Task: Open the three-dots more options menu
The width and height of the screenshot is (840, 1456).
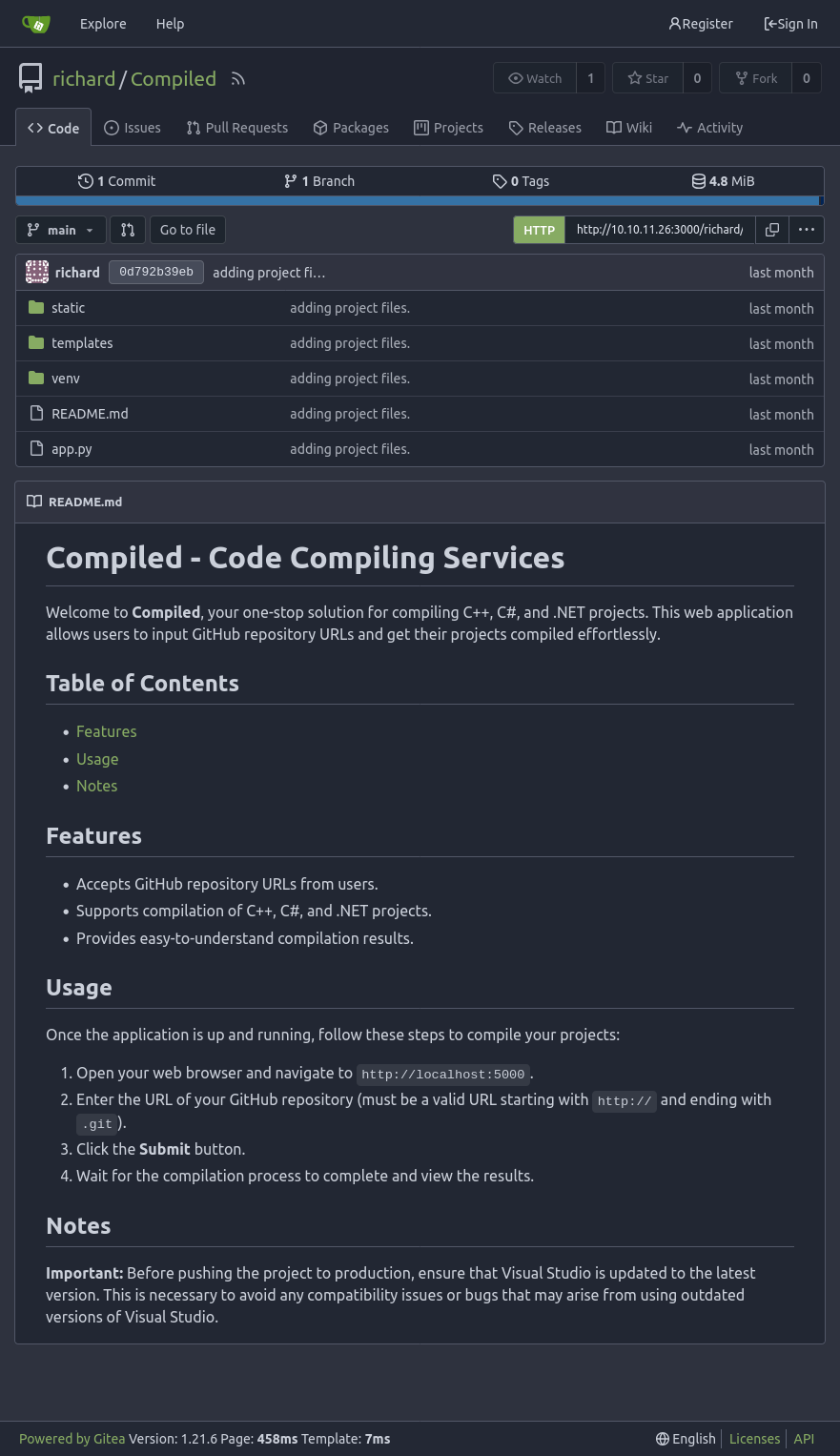Action: [x=807, y=230]
